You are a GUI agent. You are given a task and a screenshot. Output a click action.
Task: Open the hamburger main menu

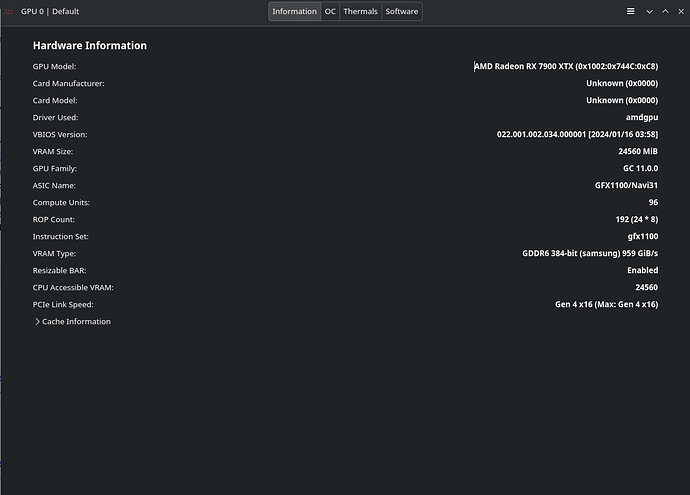pos(630,11)
